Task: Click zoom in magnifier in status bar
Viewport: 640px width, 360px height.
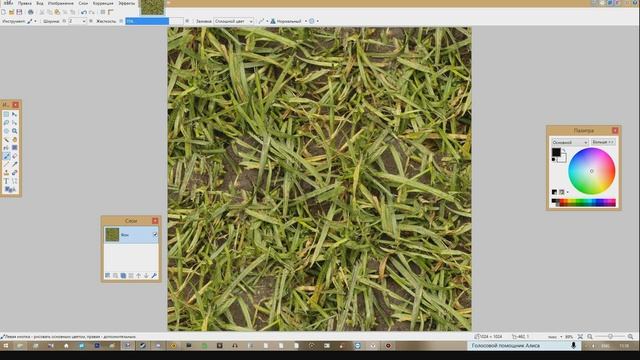Action: tap(630, 337)
